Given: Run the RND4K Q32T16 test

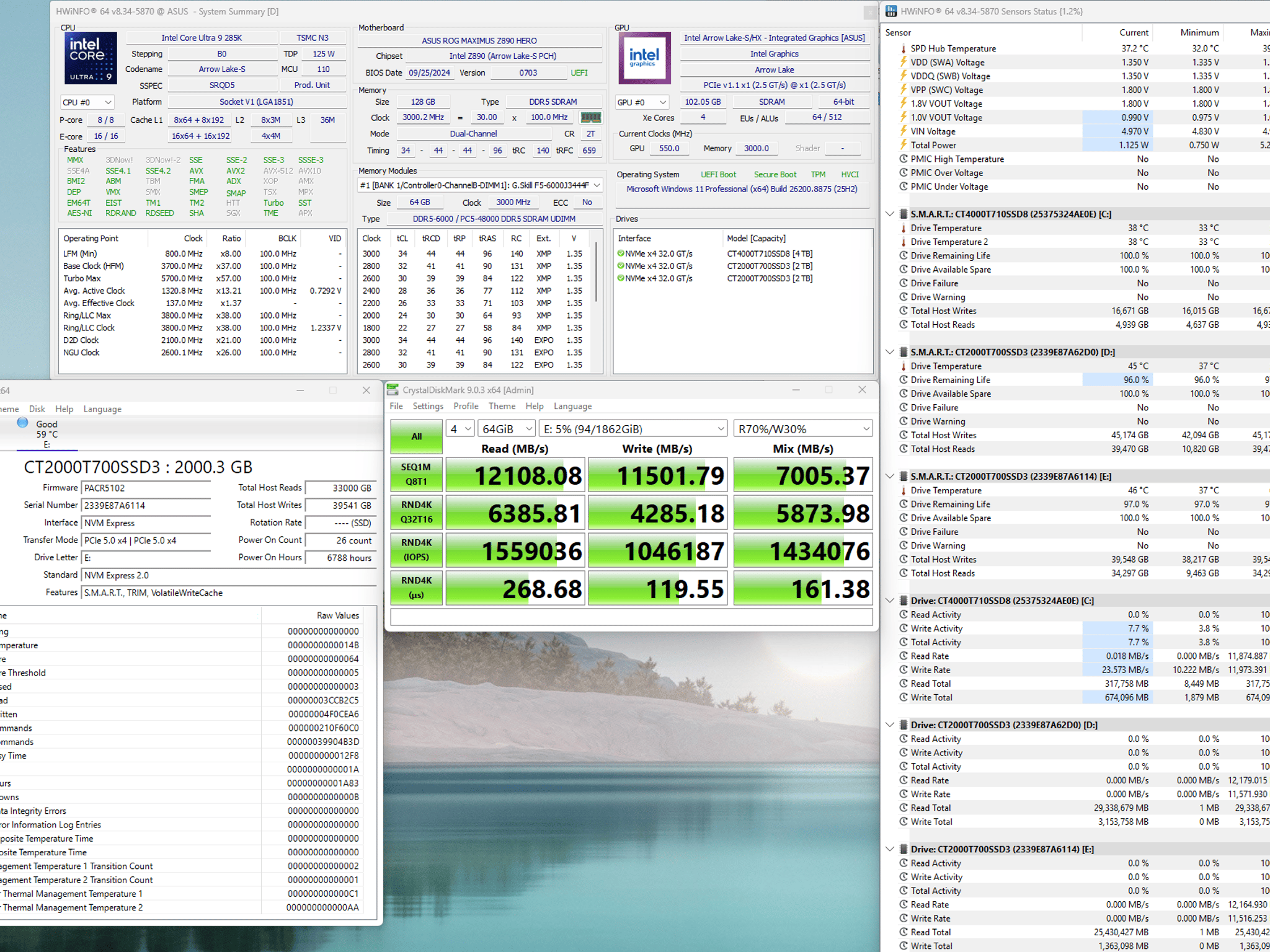Looking at the screenshot, I should pos(416,513).
